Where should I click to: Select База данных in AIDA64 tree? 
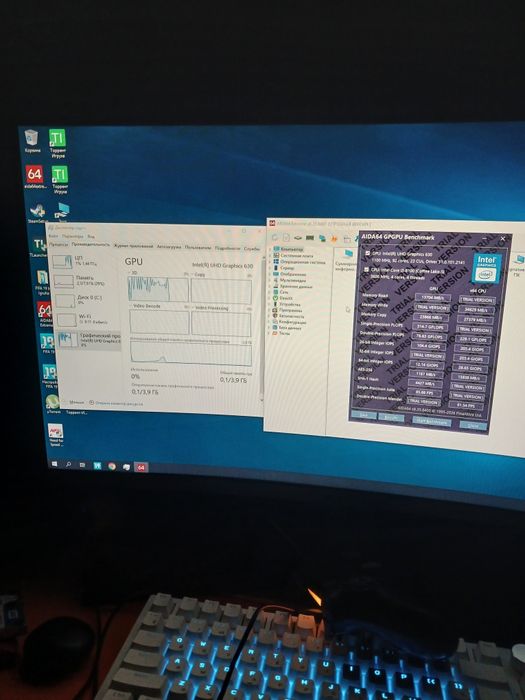pos(291,327)
